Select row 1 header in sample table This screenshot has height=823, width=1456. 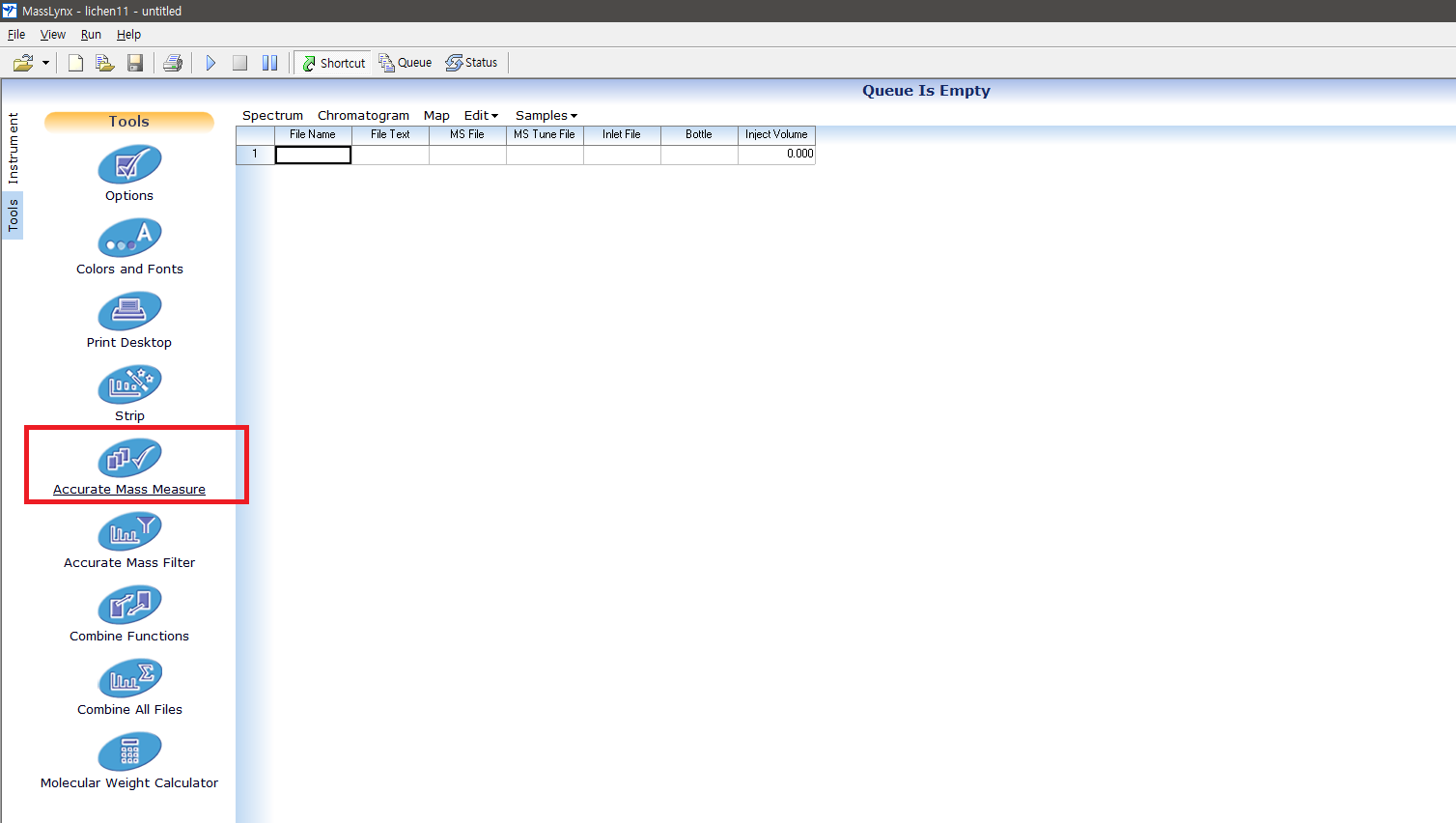click(255, 155)
